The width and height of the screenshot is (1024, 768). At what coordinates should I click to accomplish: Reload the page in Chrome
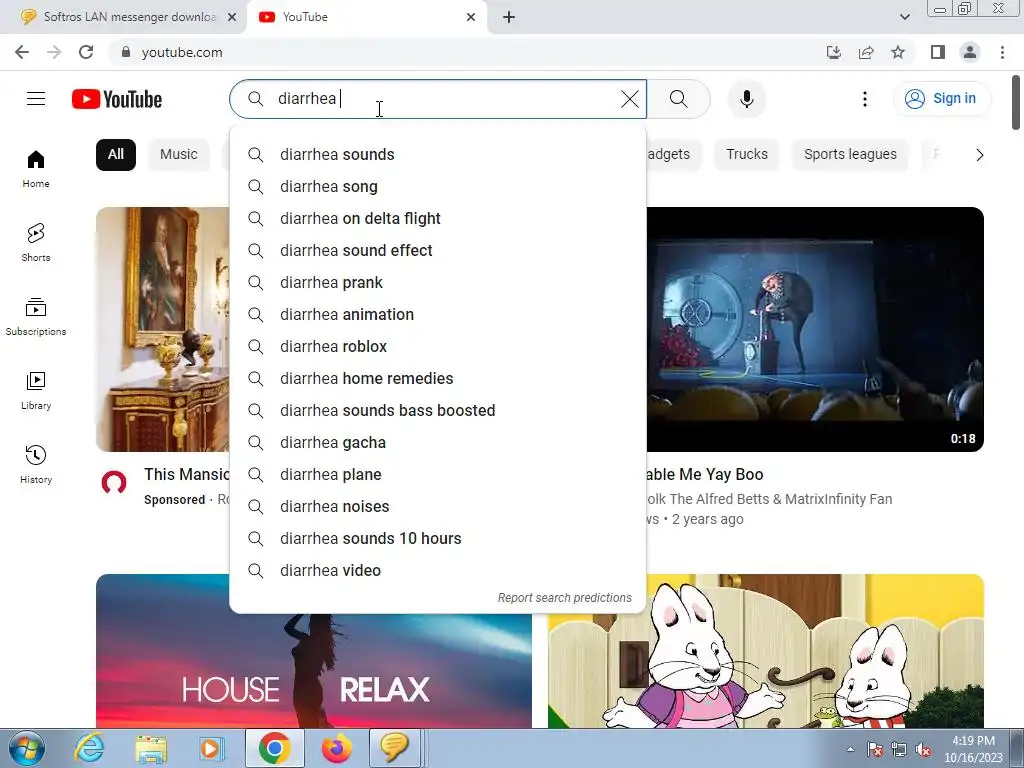86,52
